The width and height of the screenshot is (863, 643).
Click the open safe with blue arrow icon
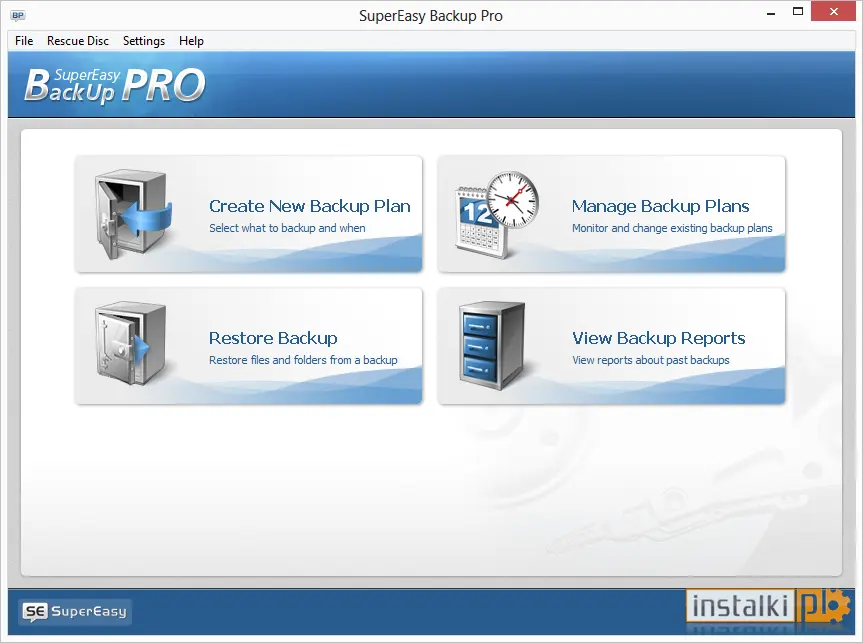click(x=133, y=214)
